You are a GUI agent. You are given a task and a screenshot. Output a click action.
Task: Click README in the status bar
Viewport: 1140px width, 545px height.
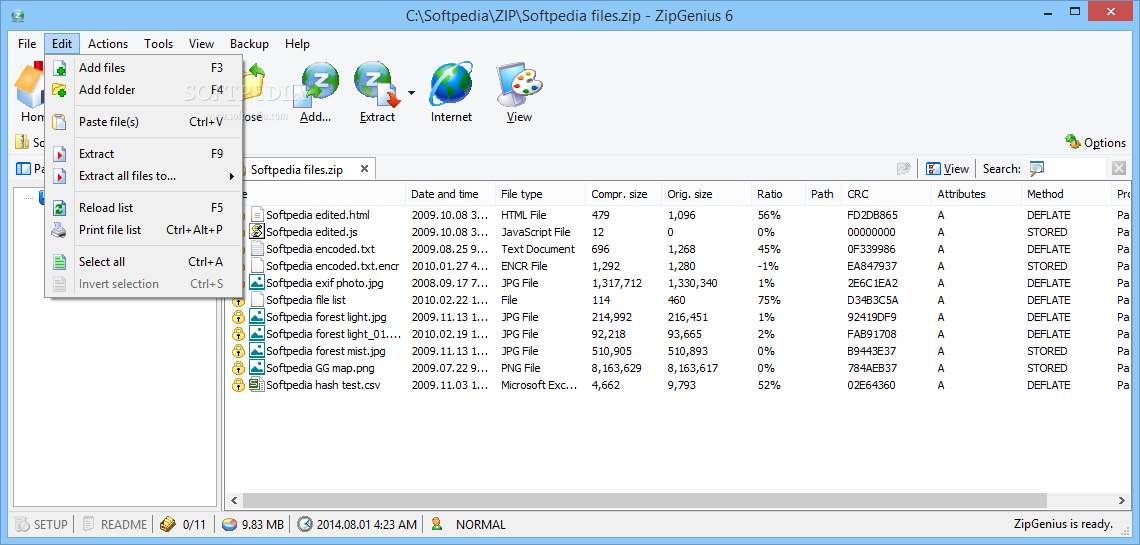tap(115, 524)
